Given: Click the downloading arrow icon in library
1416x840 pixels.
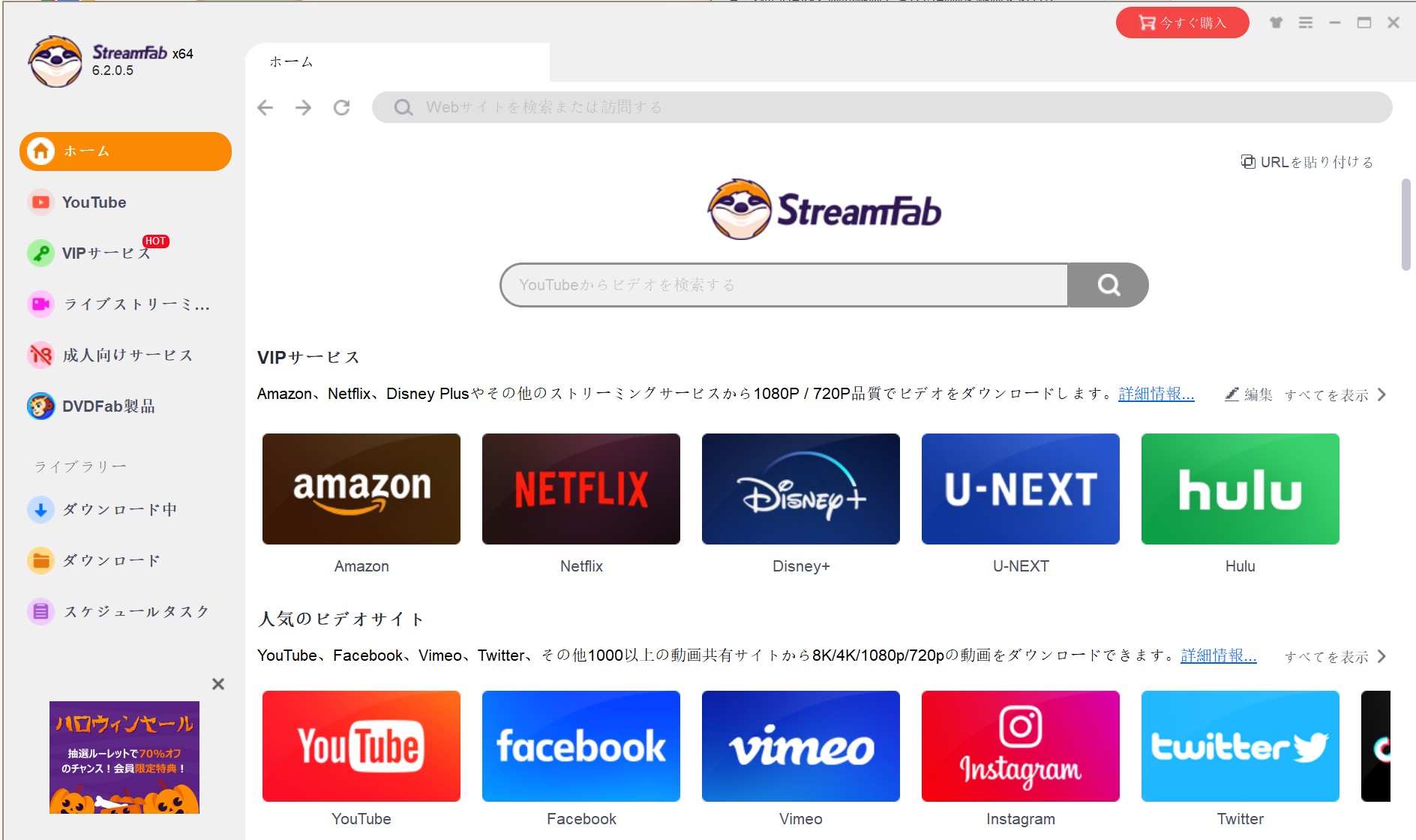Looking at the screenshot, I should 40,510.
